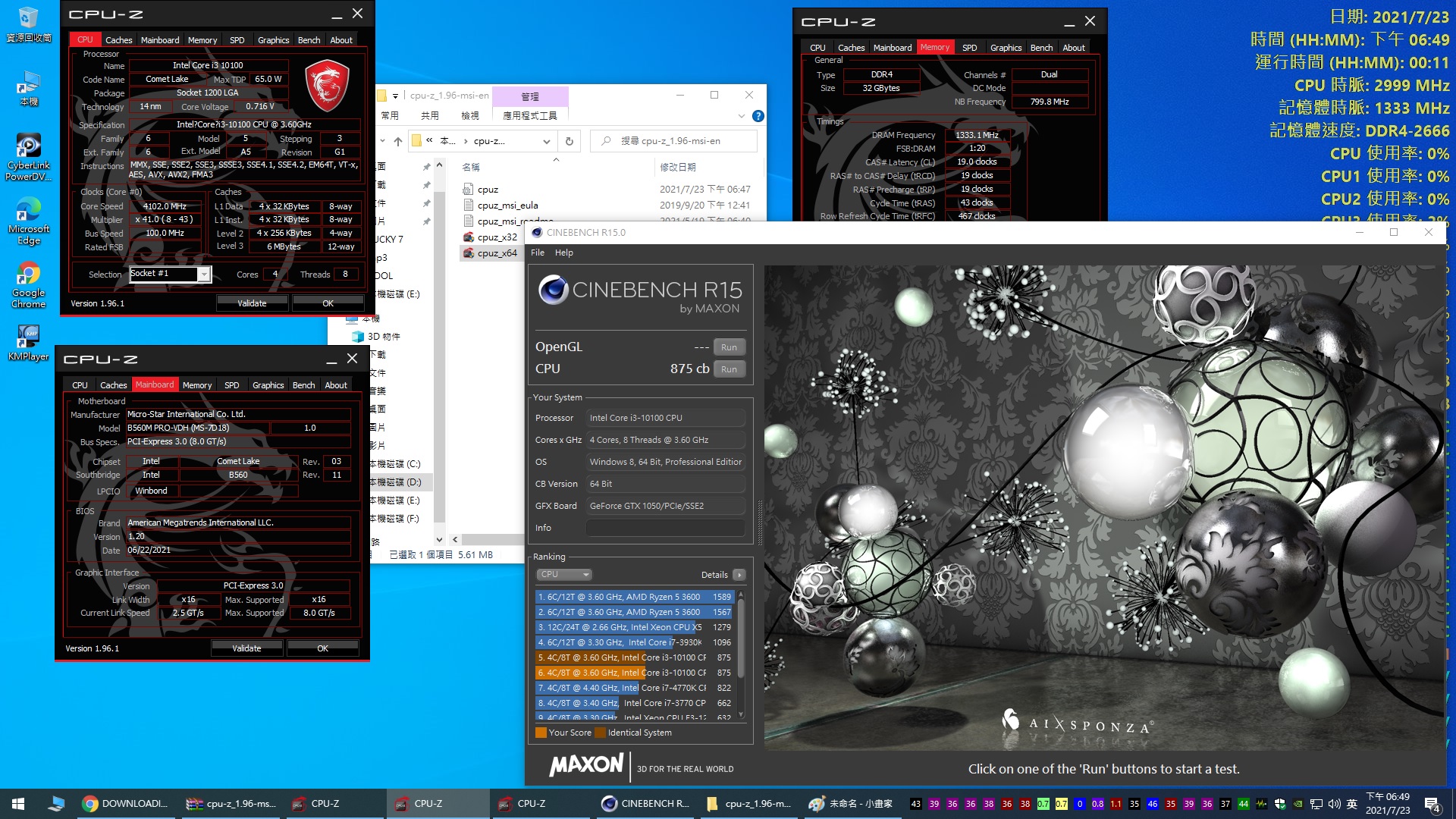Viewport: 1456px width, 819px height.
Task: Switch to the Bench tab in the Mainboard CPU-Z window
Action: pyautogui.click(x=303, y=385)
